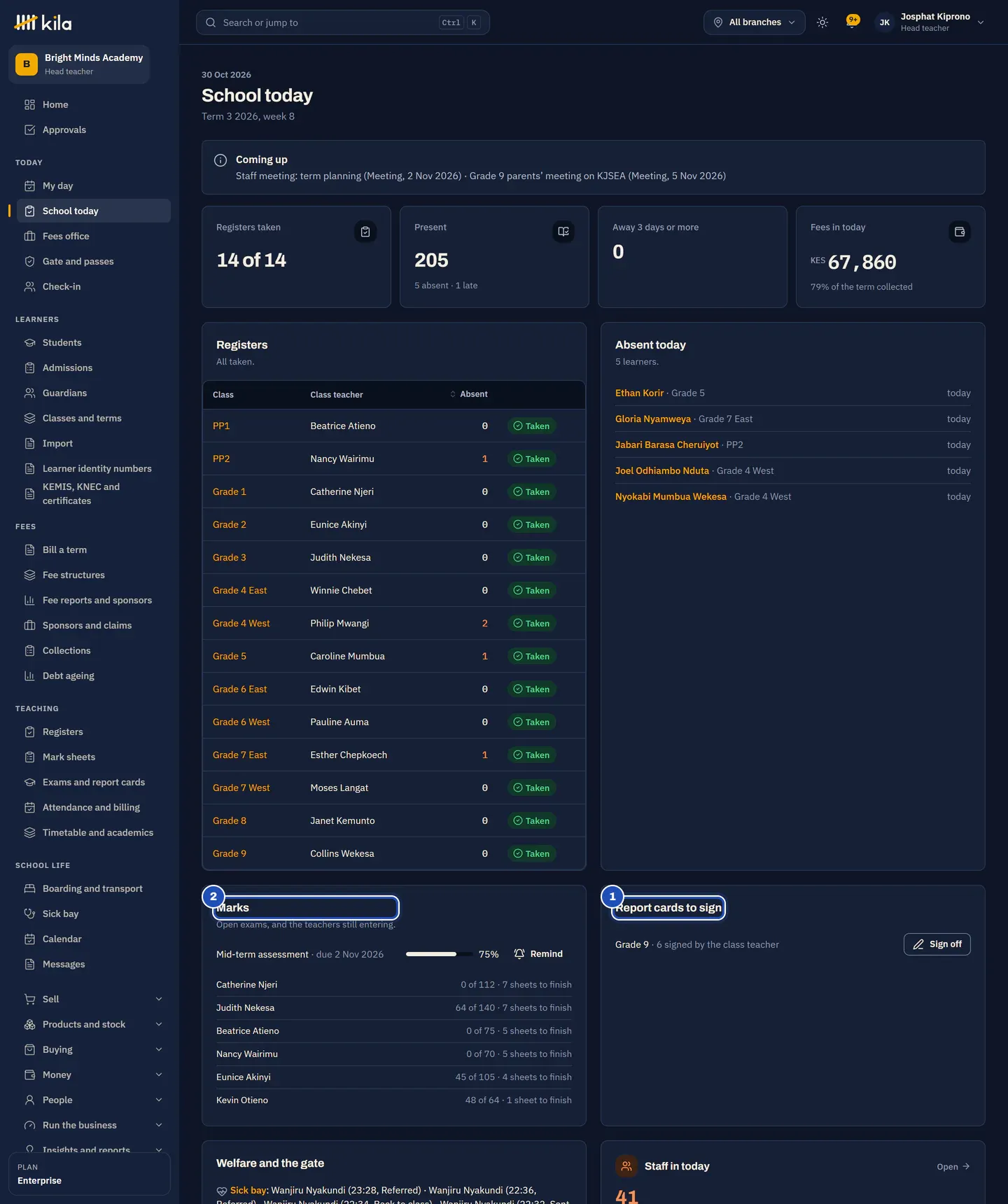The width and height of the screenshot is (1008, 1204).
Task: Click the Sign off button for Grade 9
Action: click(937, 944)
